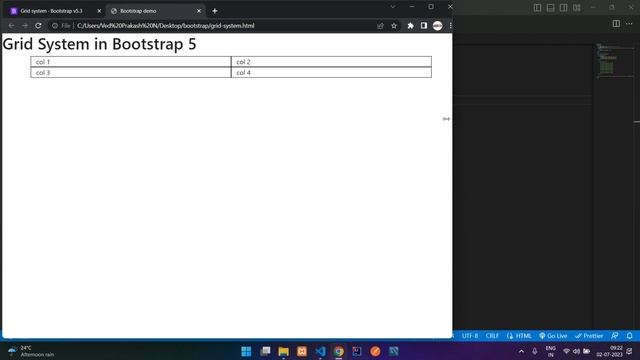This screenshot has height=360, width=640.
Task: Share this page from the address bar
Action: (x=380, y=25)
